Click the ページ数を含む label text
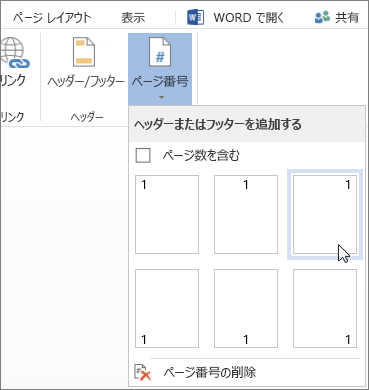Image resolution: width=369 pixels, height=390 pixels. [201, 156]
